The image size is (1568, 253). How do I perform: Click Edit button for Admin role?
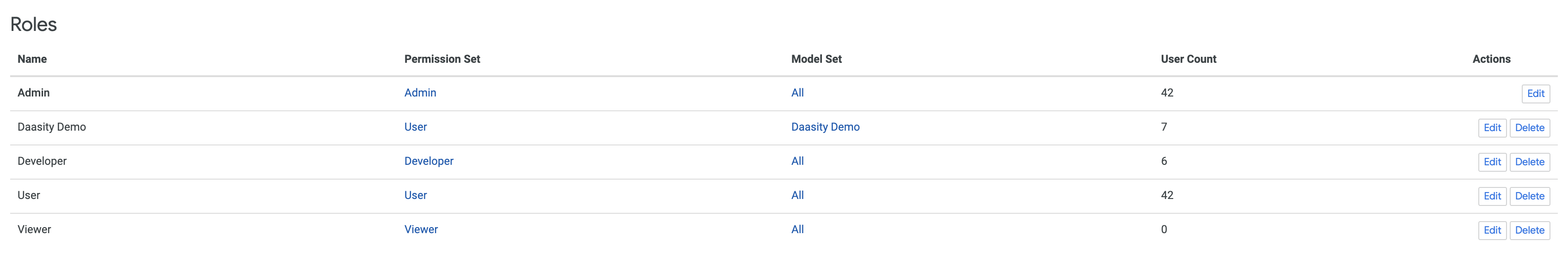(1535, 94)
